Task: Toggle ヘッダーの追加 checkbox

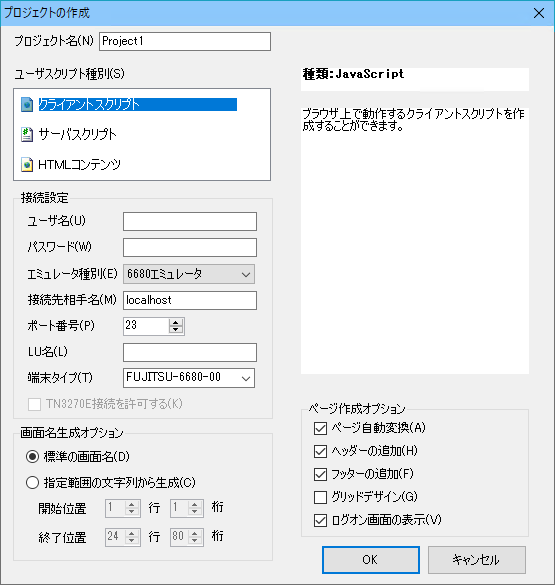Action: [320, 451]
